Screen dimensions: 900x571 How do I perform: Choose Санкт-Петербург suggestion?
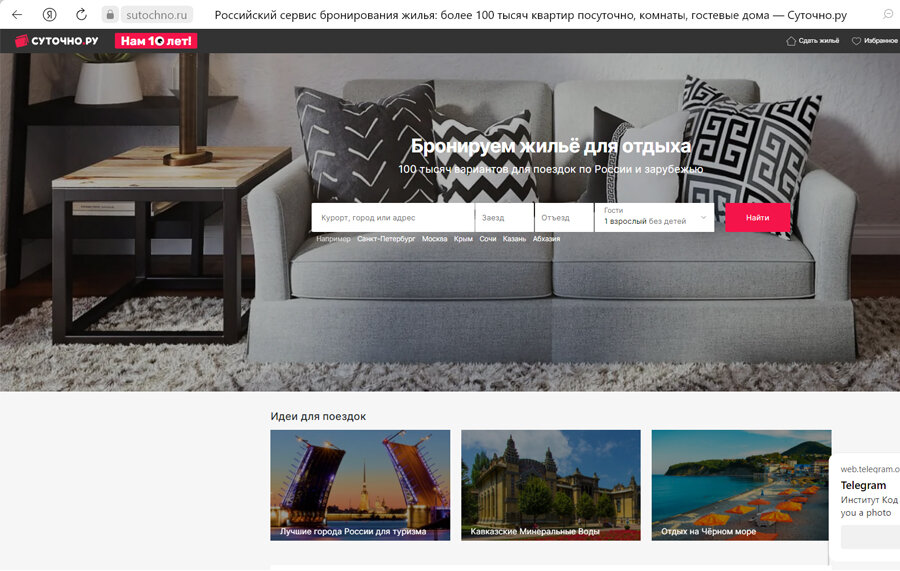(x=386, y=239)
